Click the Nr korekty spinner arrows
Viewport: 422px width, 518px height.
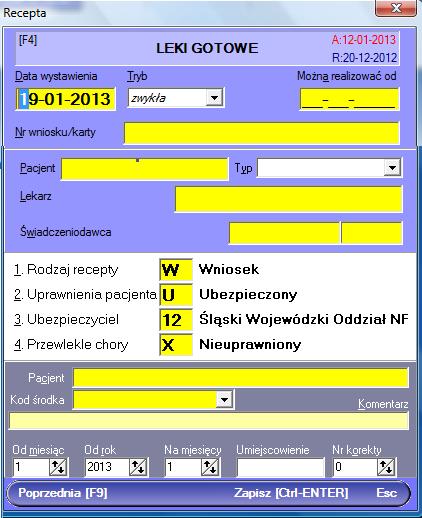[386, 467]
